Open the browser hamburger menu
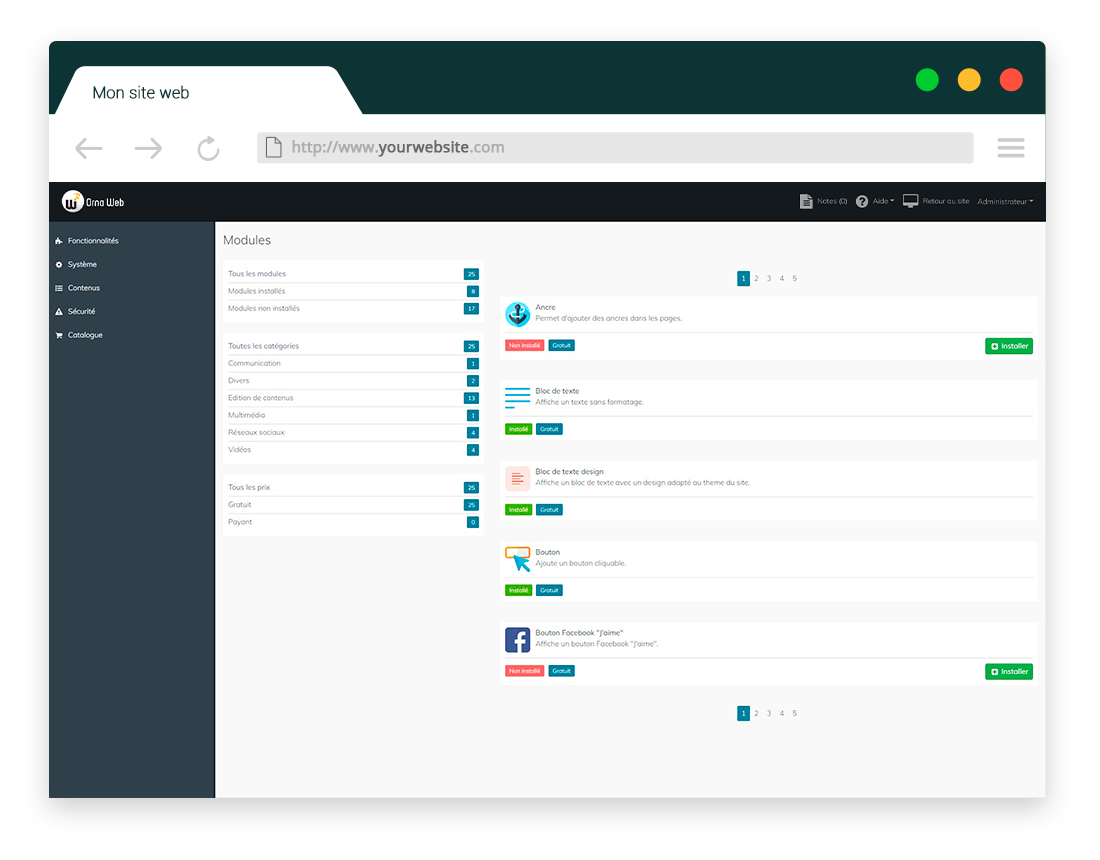Viewport: 1100px width, 860px height. (x=1011, y=148)
